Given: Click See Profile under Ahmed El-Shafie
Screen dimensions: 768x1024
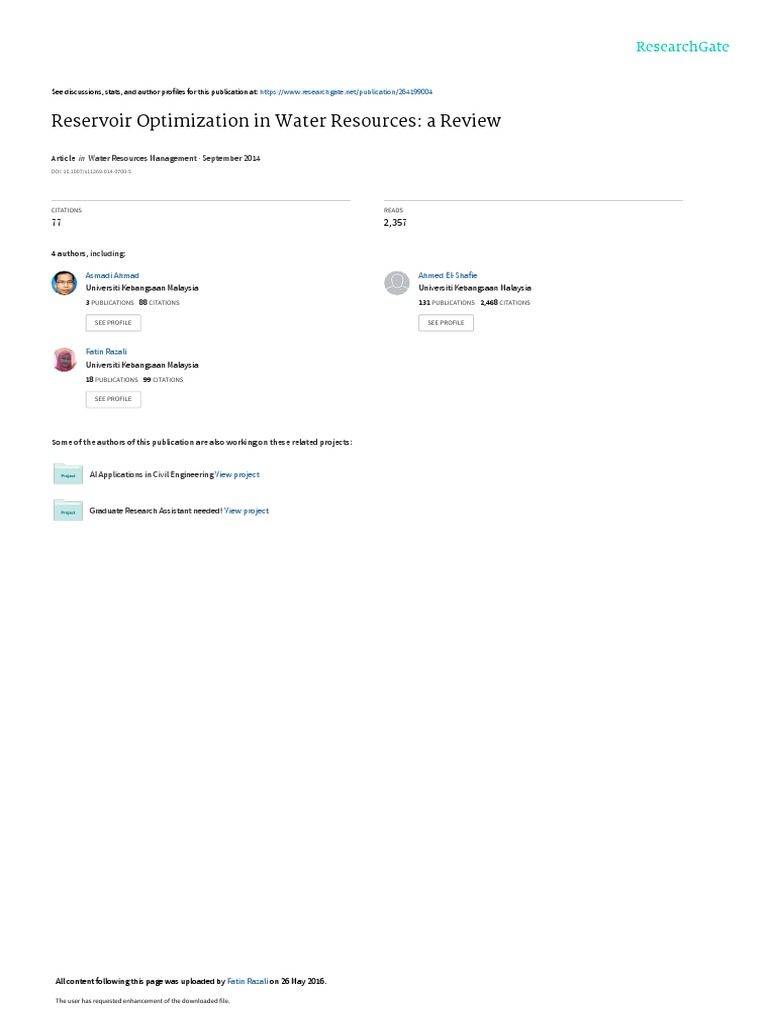Looking at the screenshot, I should tap(446, 323).
